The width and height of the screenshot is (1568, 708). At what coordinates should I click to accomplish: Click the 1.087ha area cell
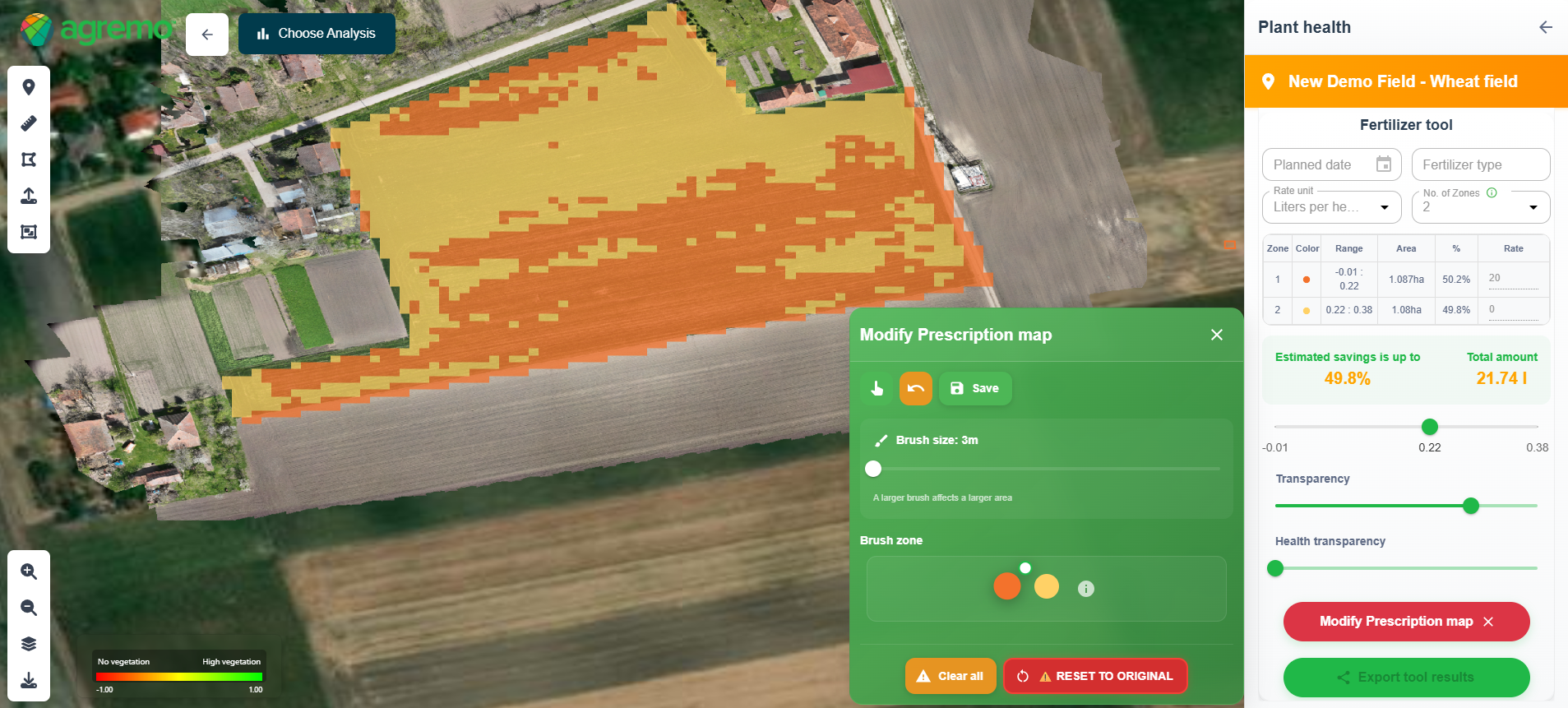click(x=1406, y=280)
